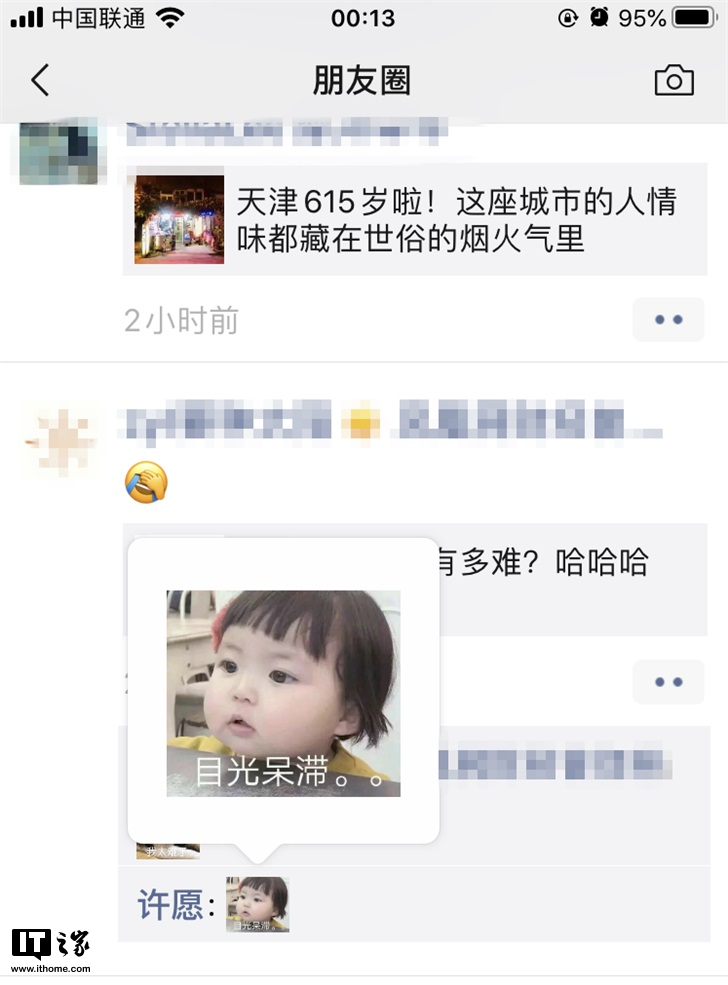The height and width of the screenshot is (985, 728).
Task: Tap the 00:13 clock in status bar
Action: coord(363,18)
